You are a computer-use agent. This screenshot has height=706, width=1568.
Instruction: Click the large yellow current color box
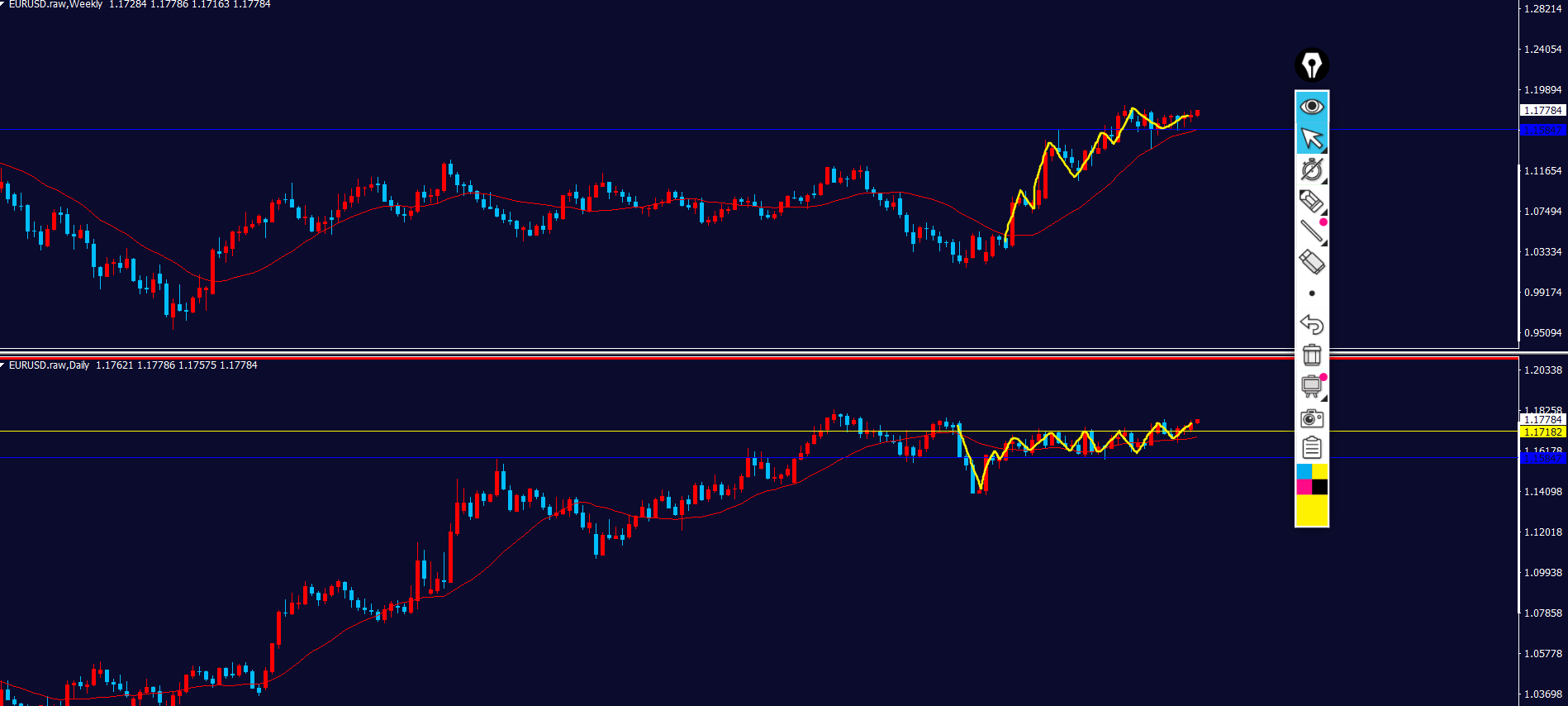click(1311, 510)
